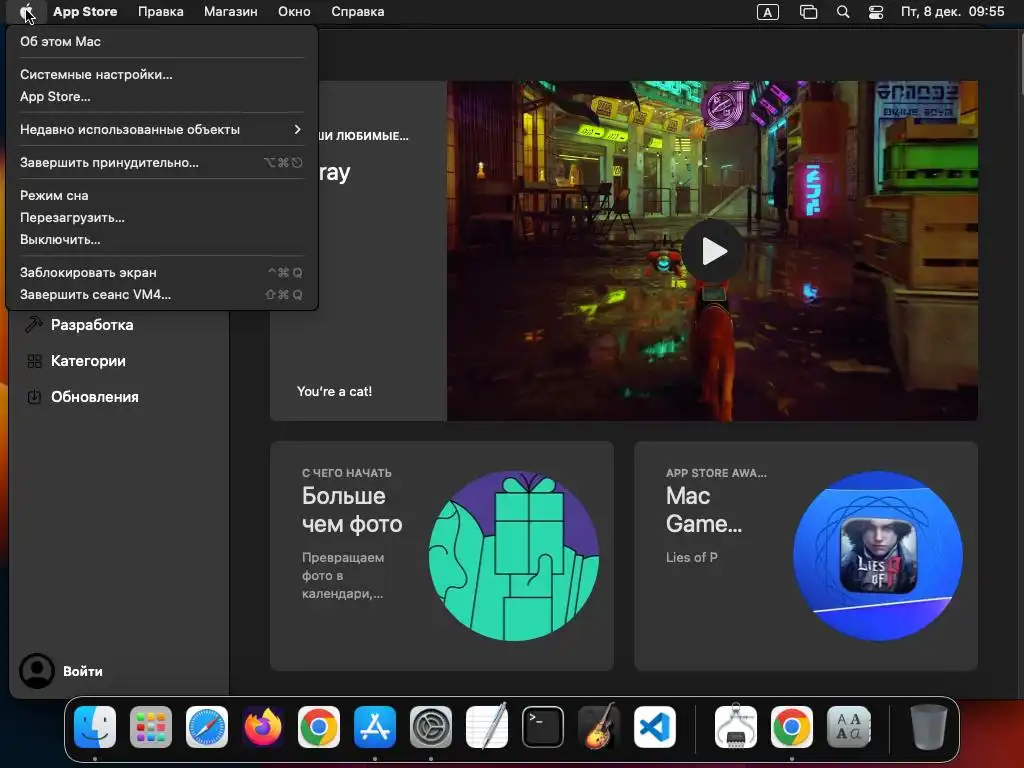The image size is (1024, 768).
Task: Select Об этом Mac
Action: click(x=161, y=41)
